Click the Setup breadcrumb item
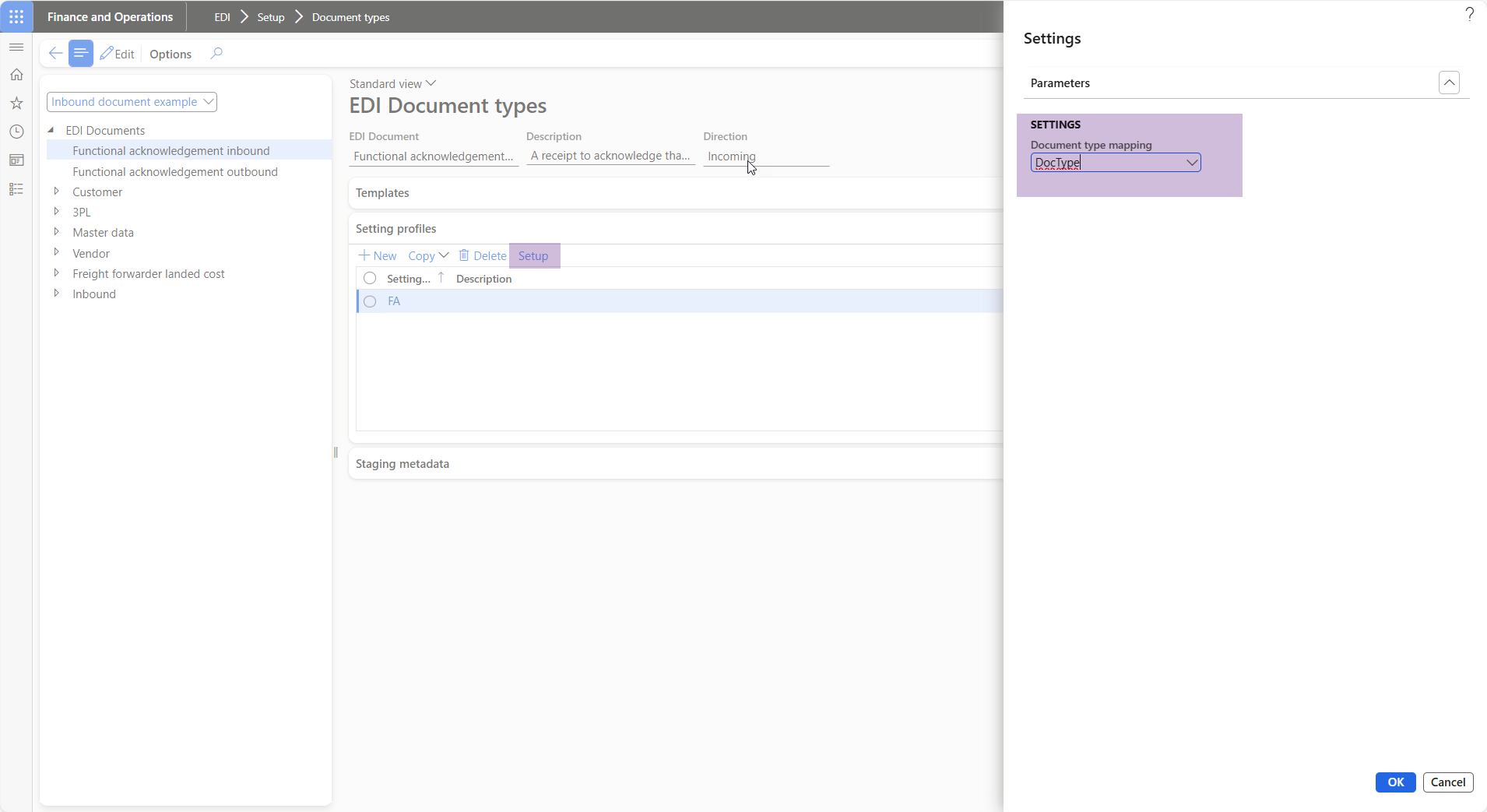The width and height of the screenshot is (1487, 812). [271, 17]
